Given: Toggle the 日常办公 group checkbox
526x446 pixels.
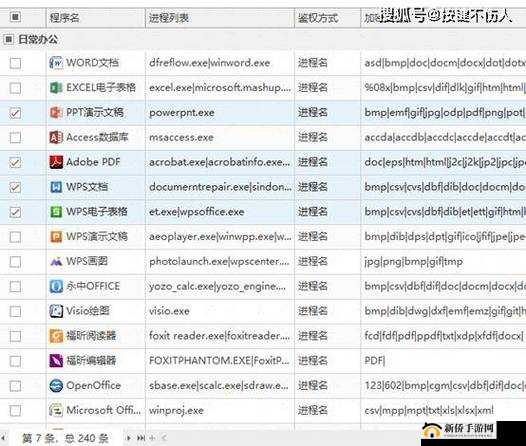Looking at the screenshot, I should (8, 40).
